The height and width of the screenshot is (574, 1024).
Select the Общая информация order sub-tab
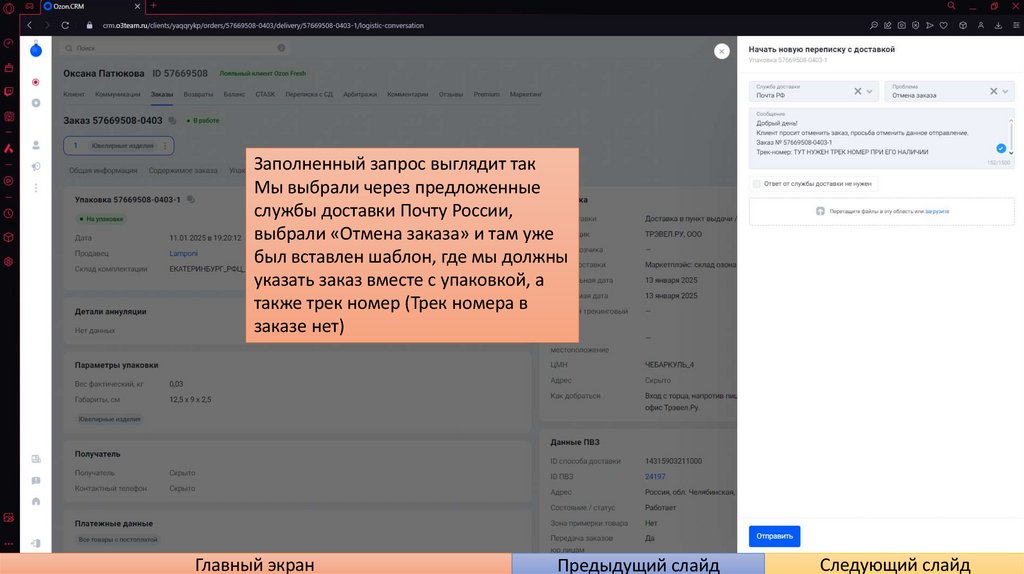click(x=103, y=170)
